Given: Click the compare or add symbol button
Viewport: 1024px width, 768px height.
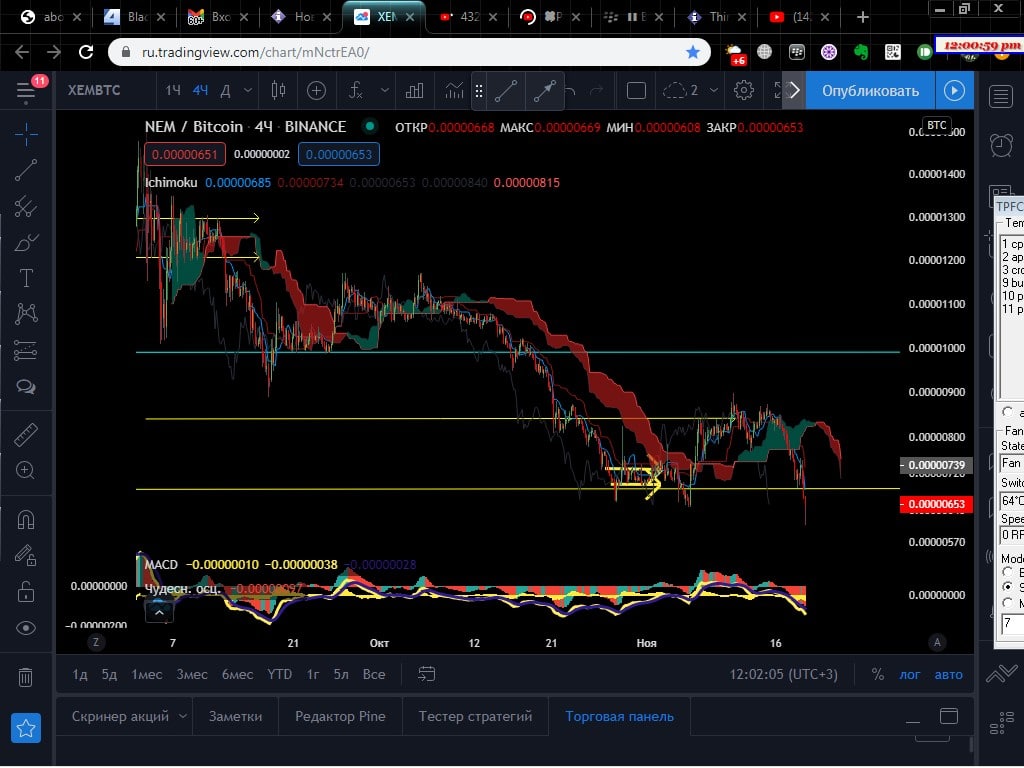Looking at the screenshot, I should click(x=316, y=91).
